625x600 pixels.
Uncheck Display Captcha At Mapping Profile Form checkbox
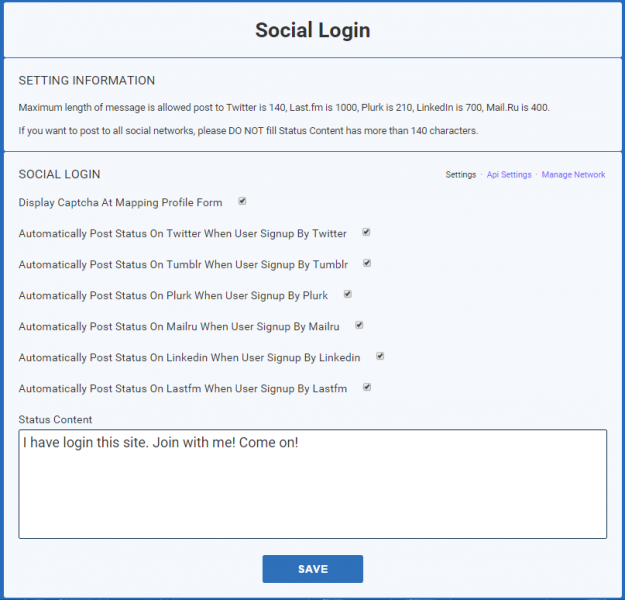pos(242,201)
